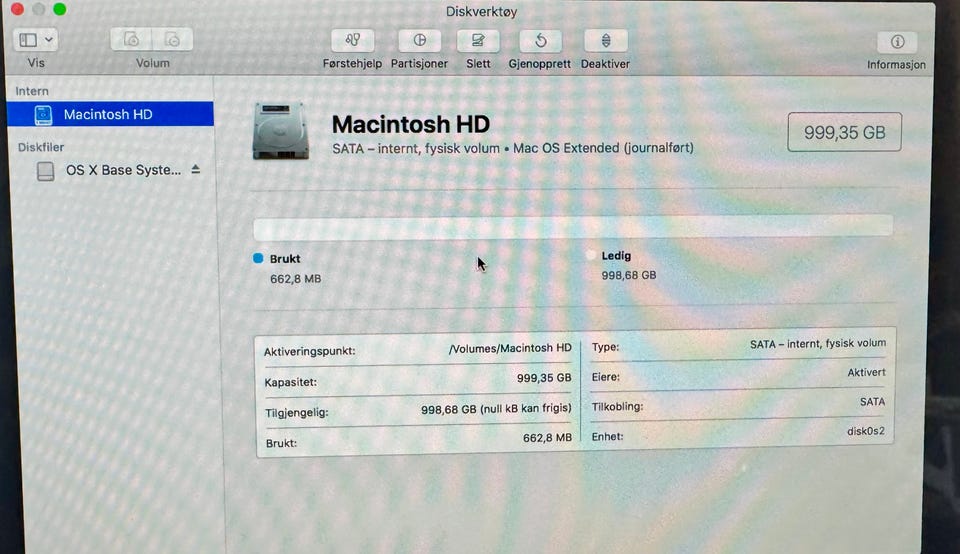Viewport: 960px width, 554px height.
Task: Click the Aktiveringspunkt label
Action: coord(310,351)
